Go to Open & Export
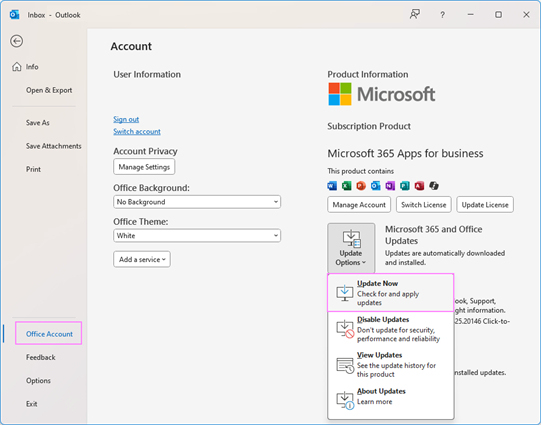The image size is (541, 425). pos(49,90)
